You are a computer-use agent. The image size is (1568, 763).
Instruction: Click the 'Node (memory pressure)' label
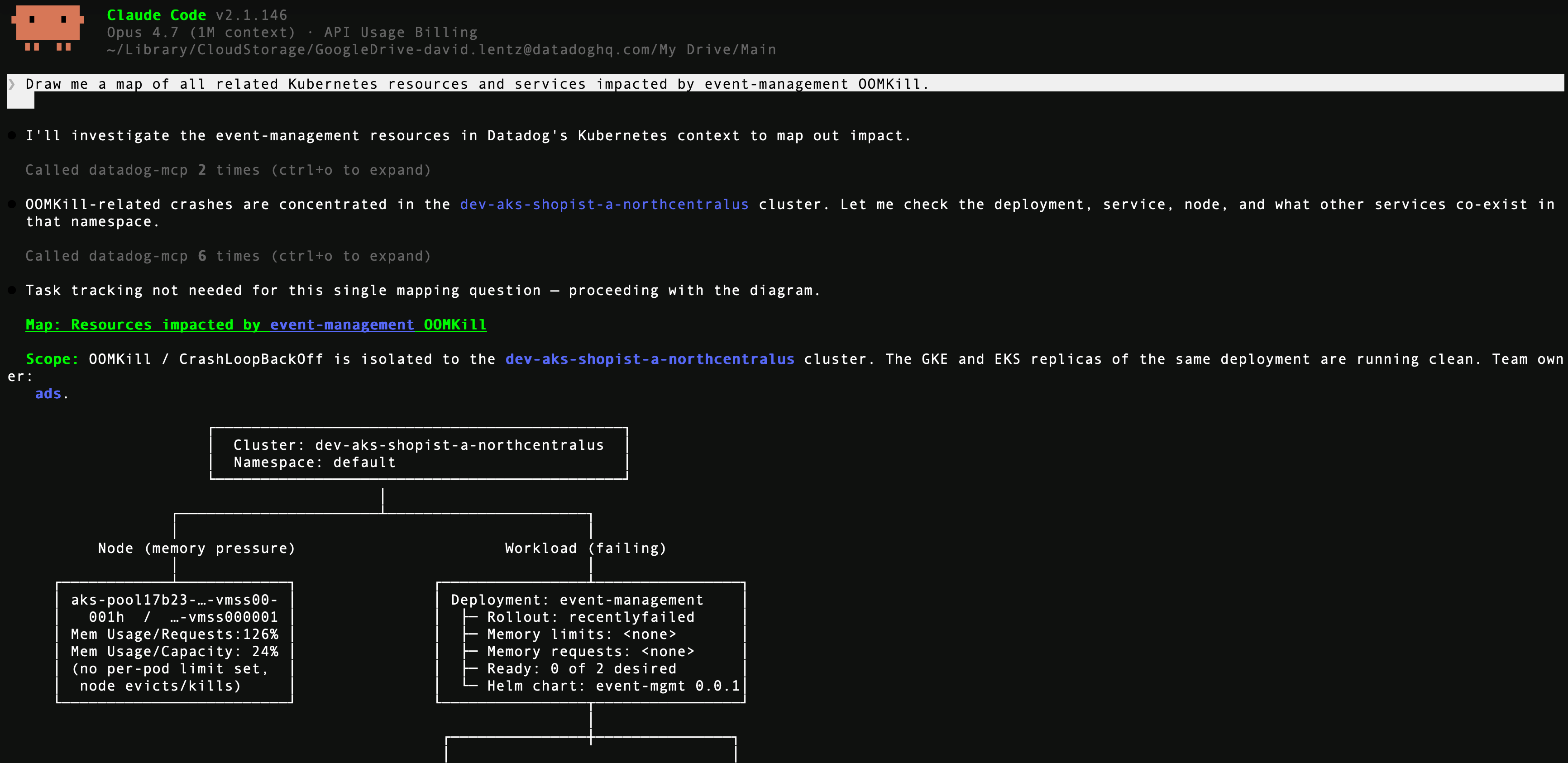(x=196, y=548)
